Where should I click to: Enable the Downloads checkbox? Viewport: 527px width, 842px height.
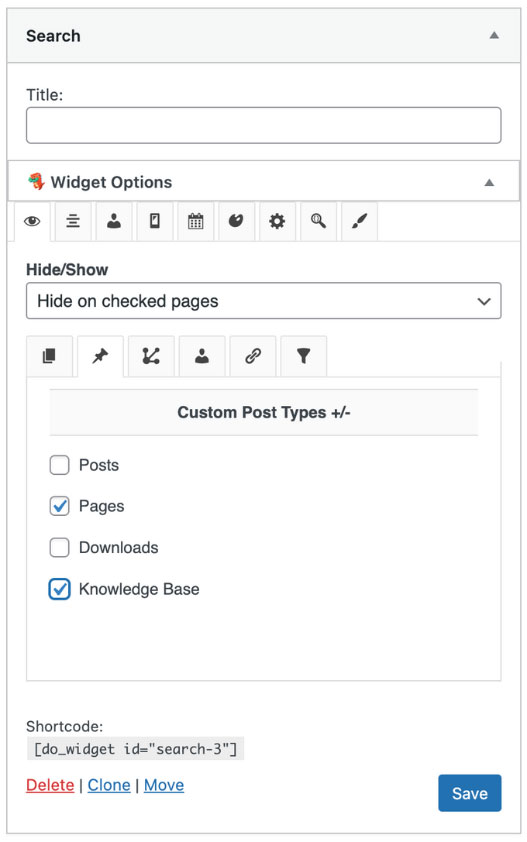pyautogui.click(x=60, y=548)
